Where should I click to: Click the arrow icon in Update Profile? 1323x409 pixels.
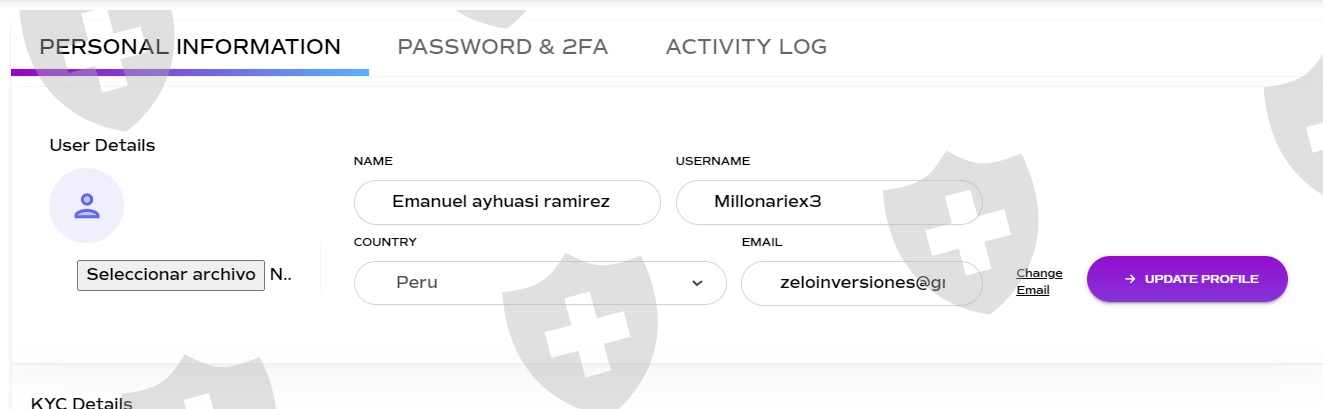[x=1130, y=279]
